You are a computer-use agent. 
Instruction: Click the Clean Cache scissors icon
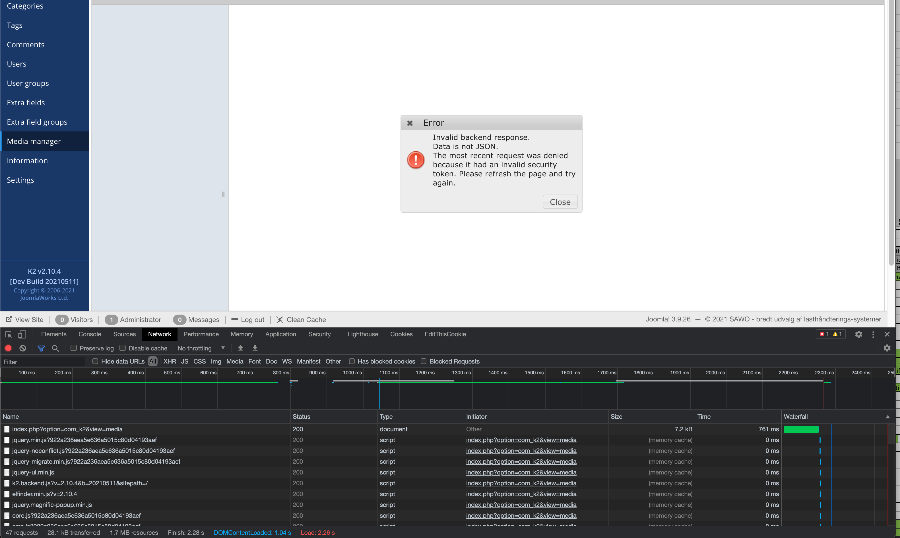(280, 319)
